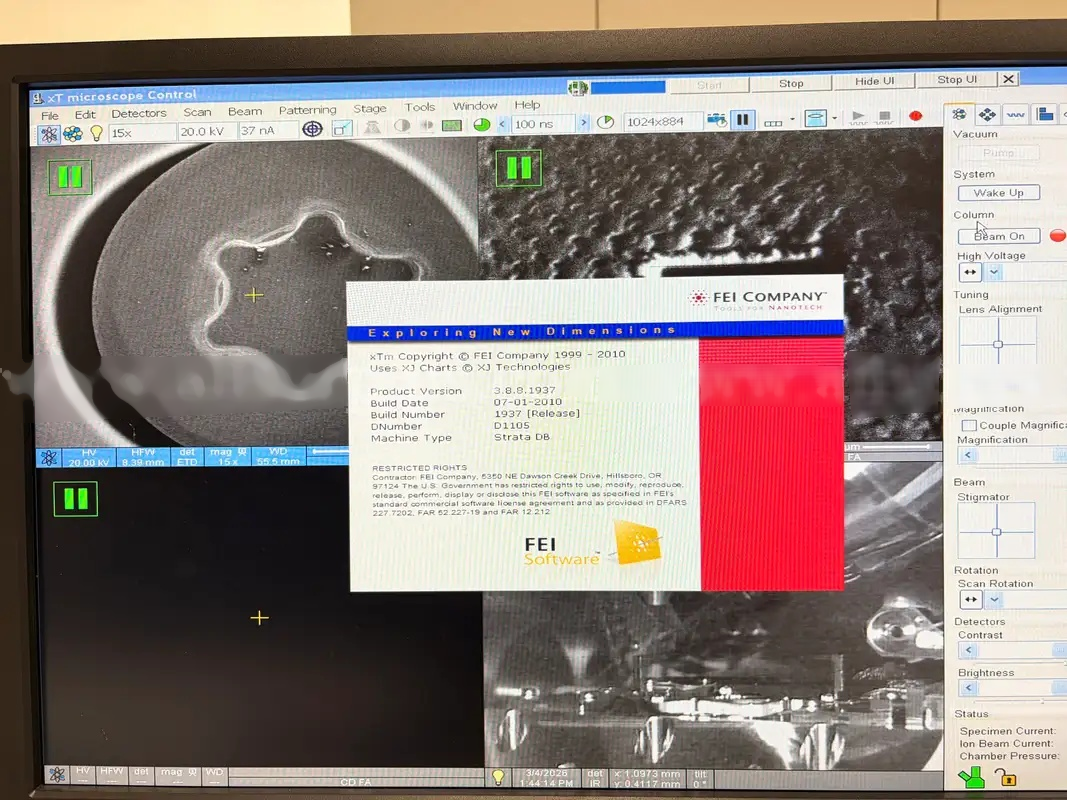
Task: Click the Hide UI button
Action: [x=874, y=81]
